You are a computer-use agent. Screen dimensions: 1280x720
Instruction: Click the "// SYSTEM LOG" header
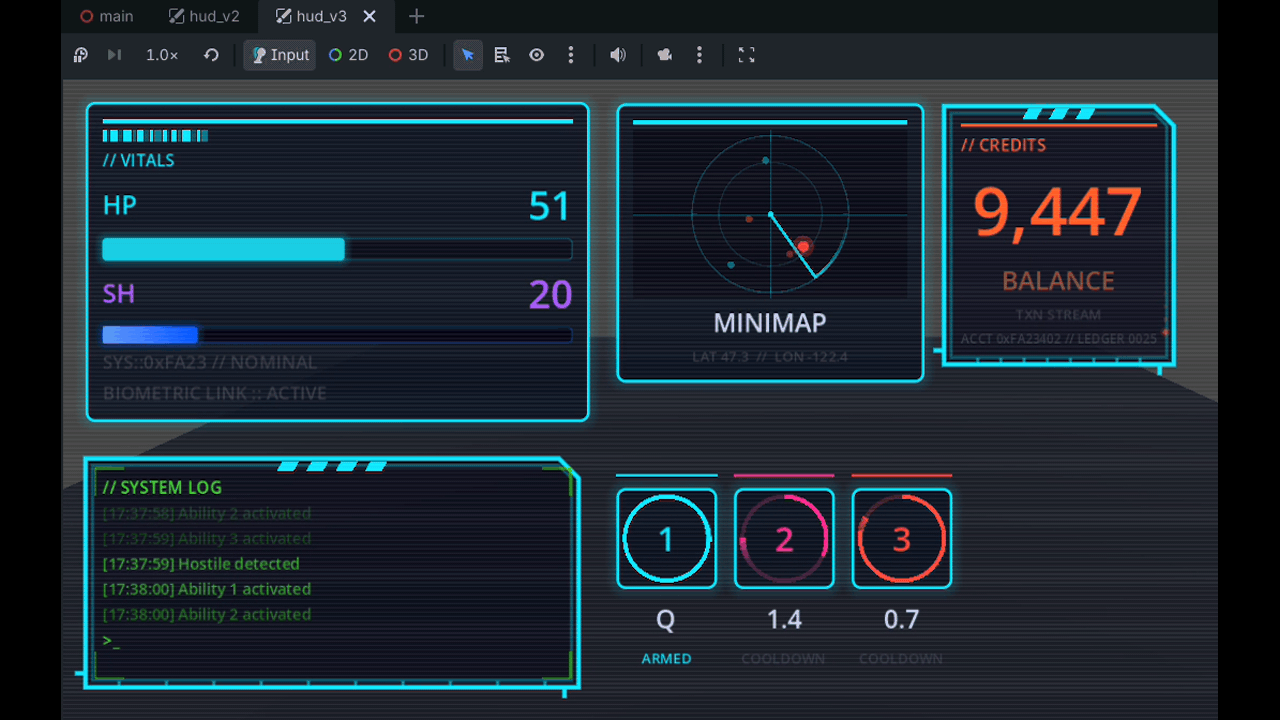point(162,488)
